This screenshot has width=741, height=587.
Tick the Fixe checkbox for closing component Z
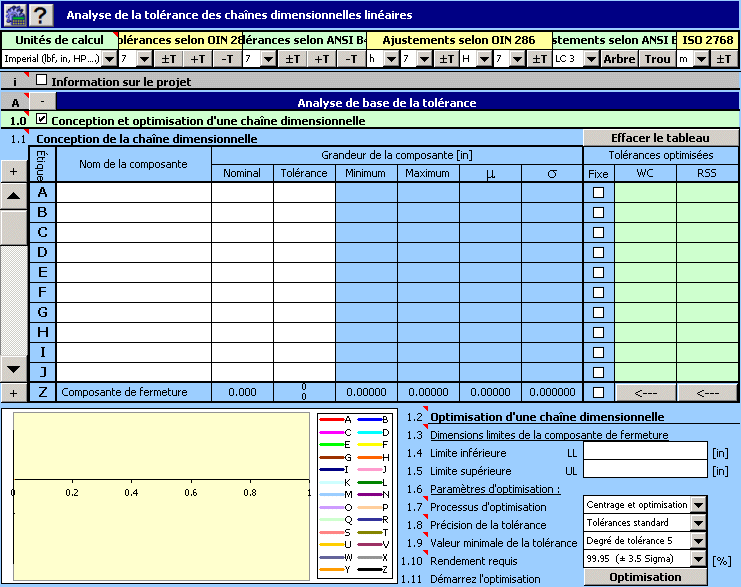pos(598,392)
